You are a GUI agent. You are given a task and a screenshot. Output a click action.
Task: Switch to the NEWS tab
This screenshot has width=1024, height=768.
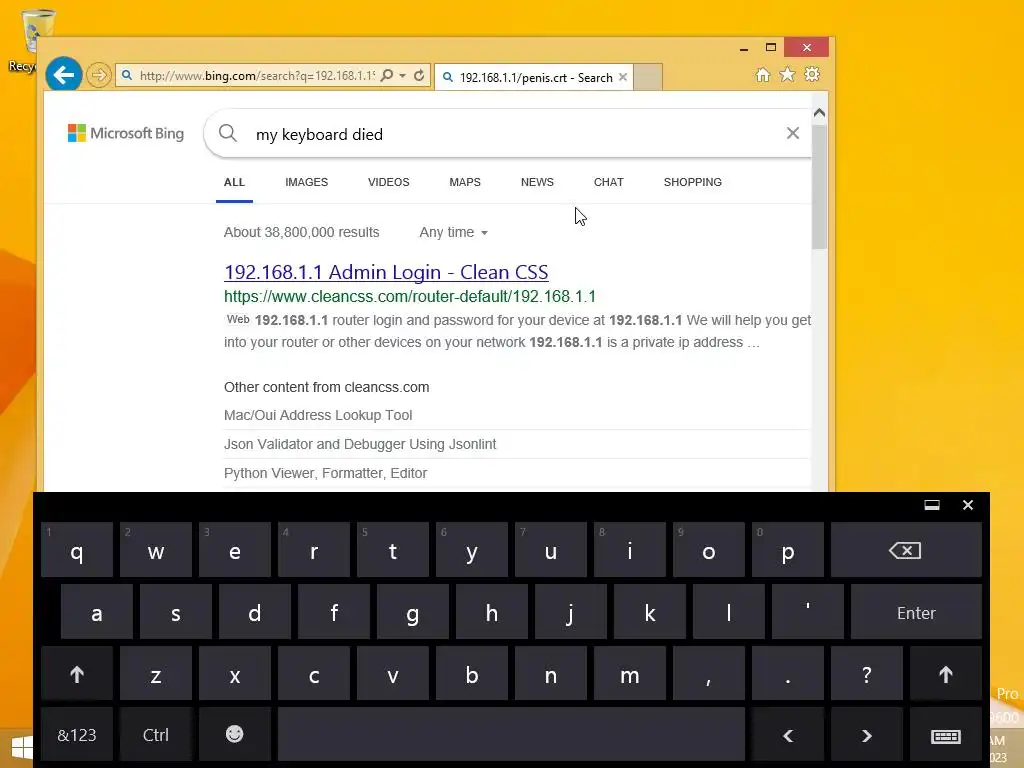(x=537, y=182)
